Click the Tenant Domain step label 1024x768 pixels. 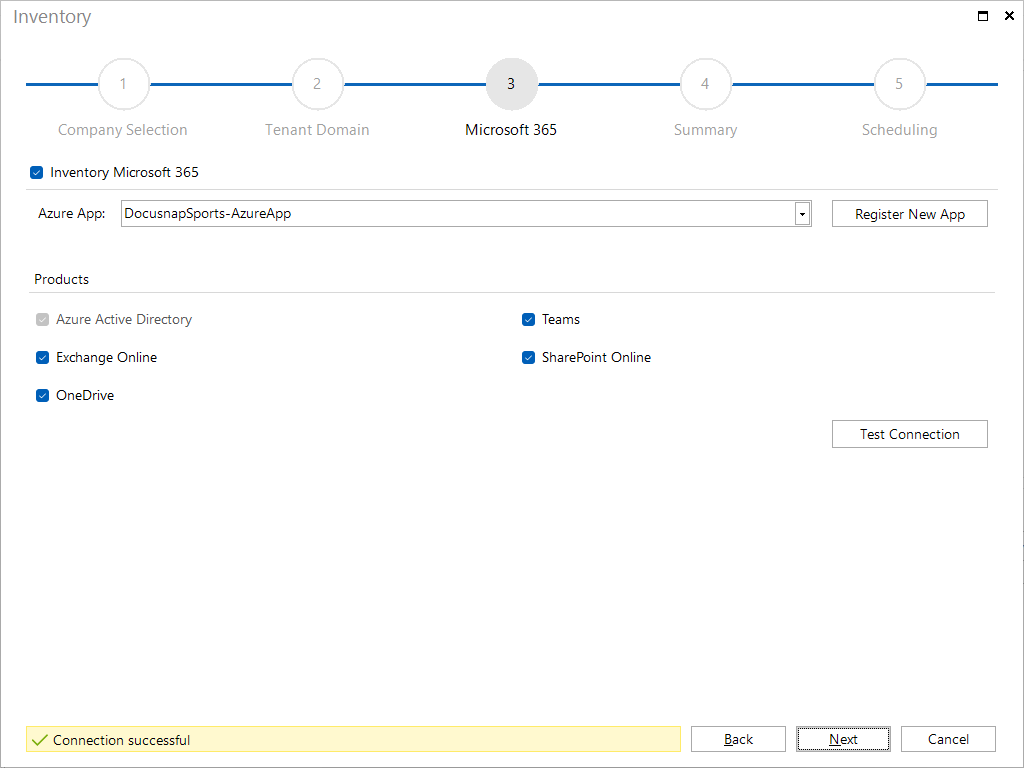coord(317,130)
